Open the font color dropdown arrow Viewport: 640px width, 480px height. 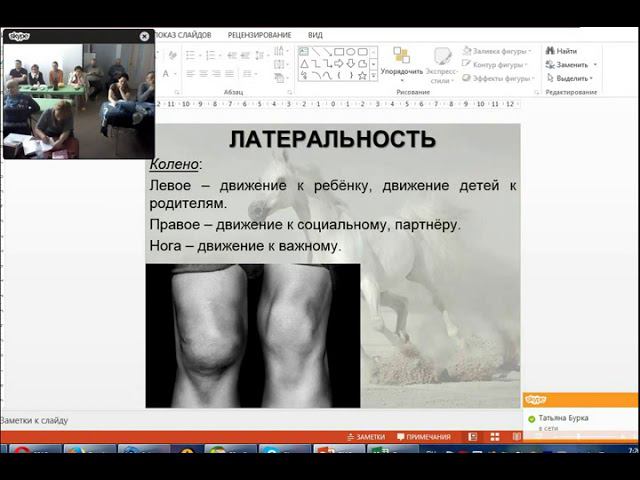pos(176,74)
